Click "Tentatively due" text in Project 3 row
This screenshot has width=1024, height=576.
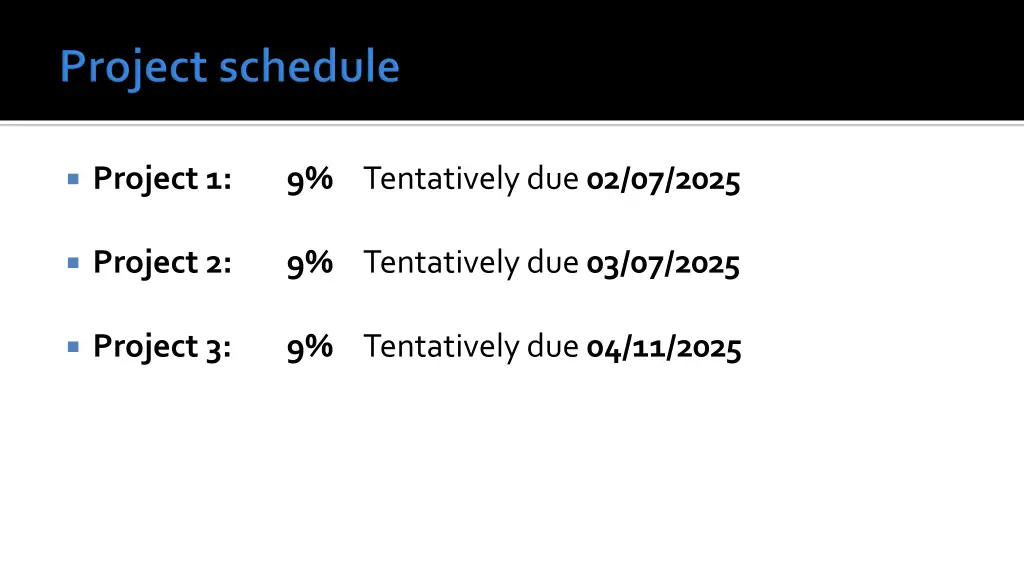[471, 346]
